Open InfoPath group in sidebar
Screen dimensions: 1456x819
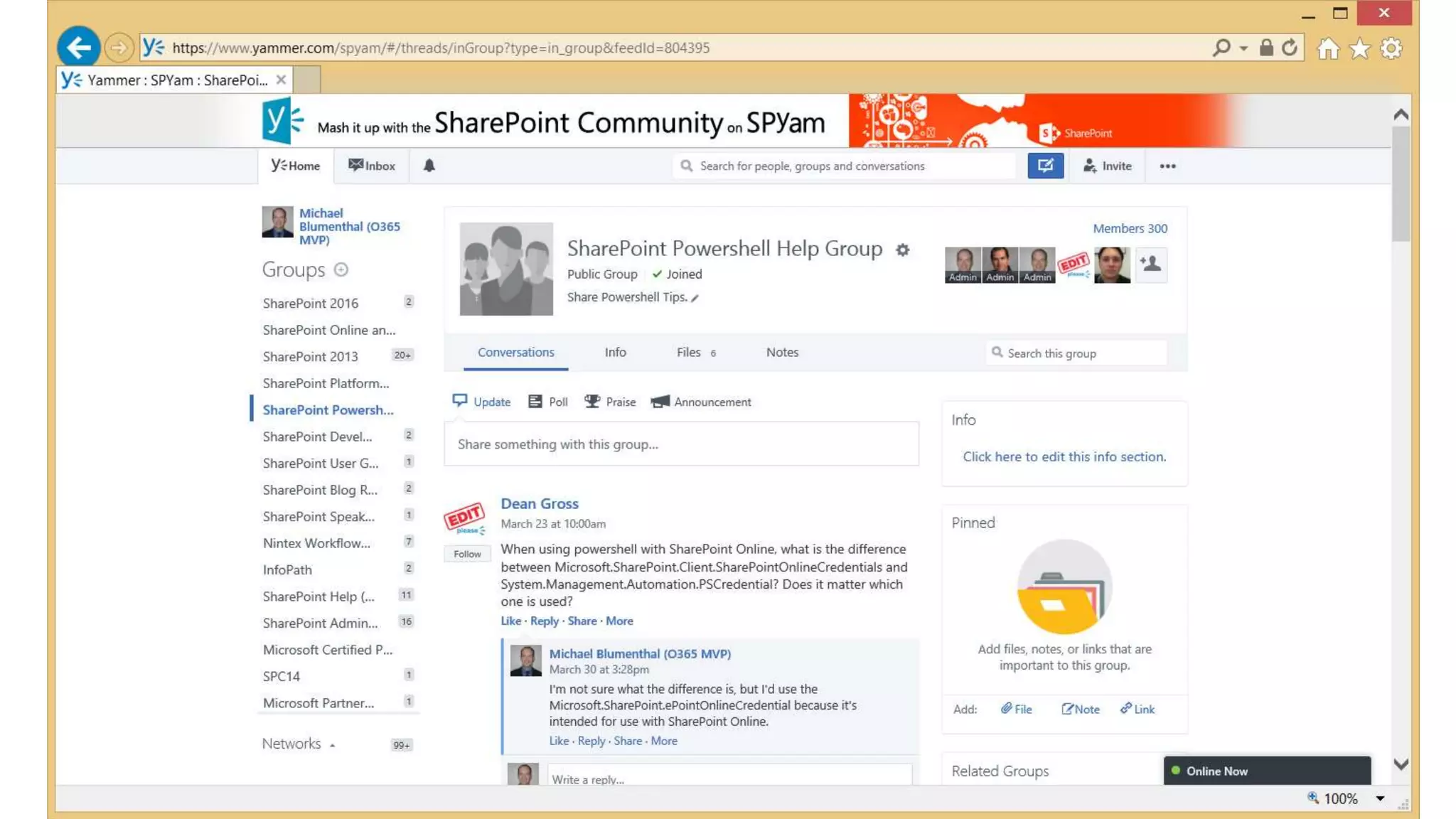coord(287,569)
